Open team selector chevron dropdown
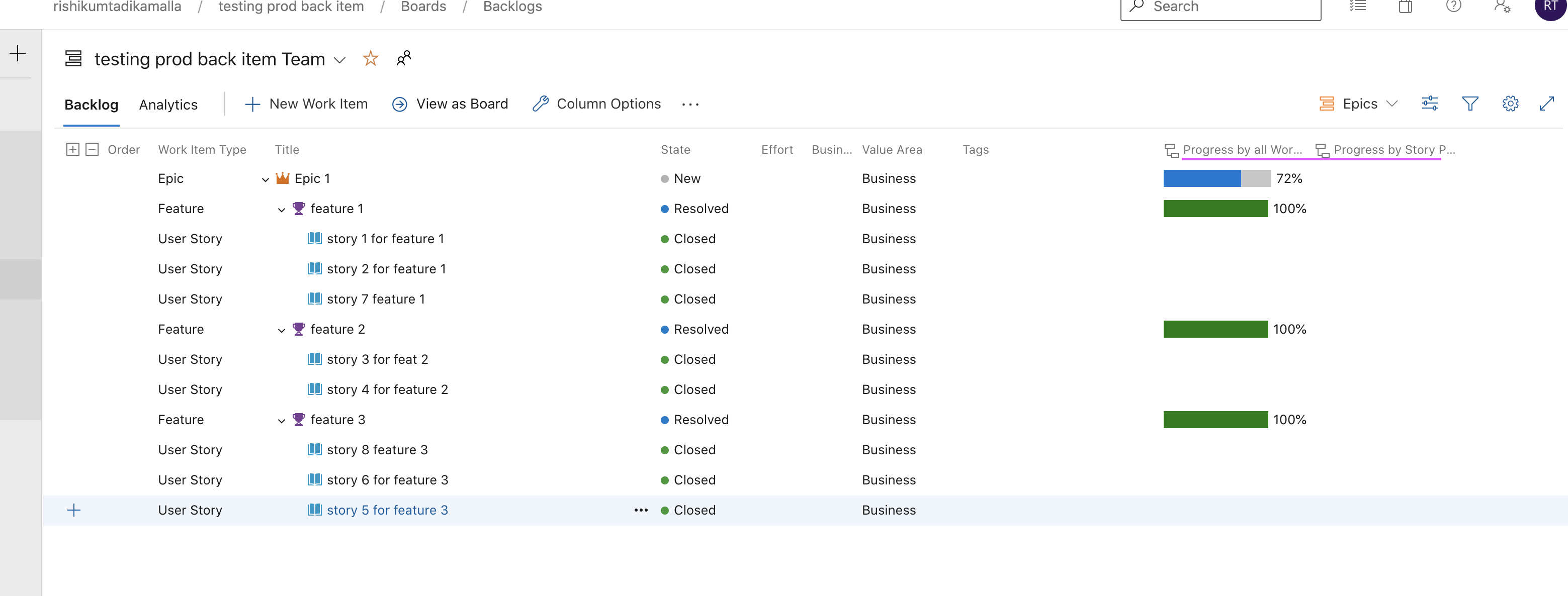The width and height of the screenshot is (1568, 596). click(339, 60)
